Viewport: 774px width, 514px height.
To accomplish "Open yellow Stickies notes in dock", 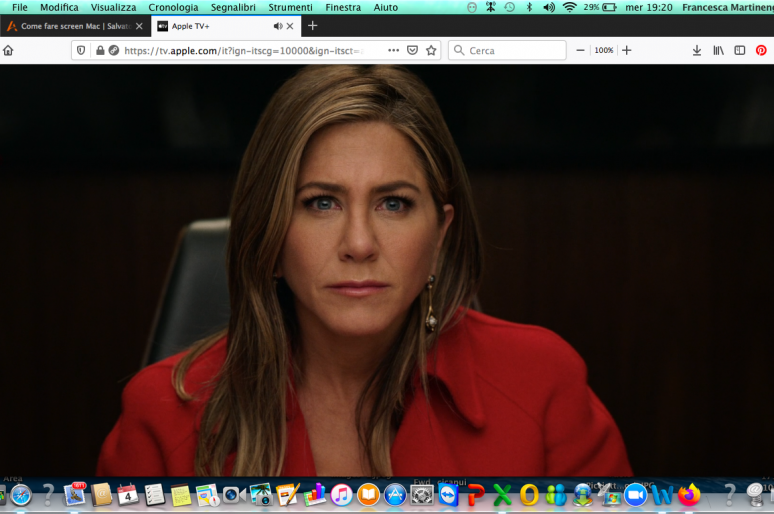I will pyautogui.click(x=181, y=495).
